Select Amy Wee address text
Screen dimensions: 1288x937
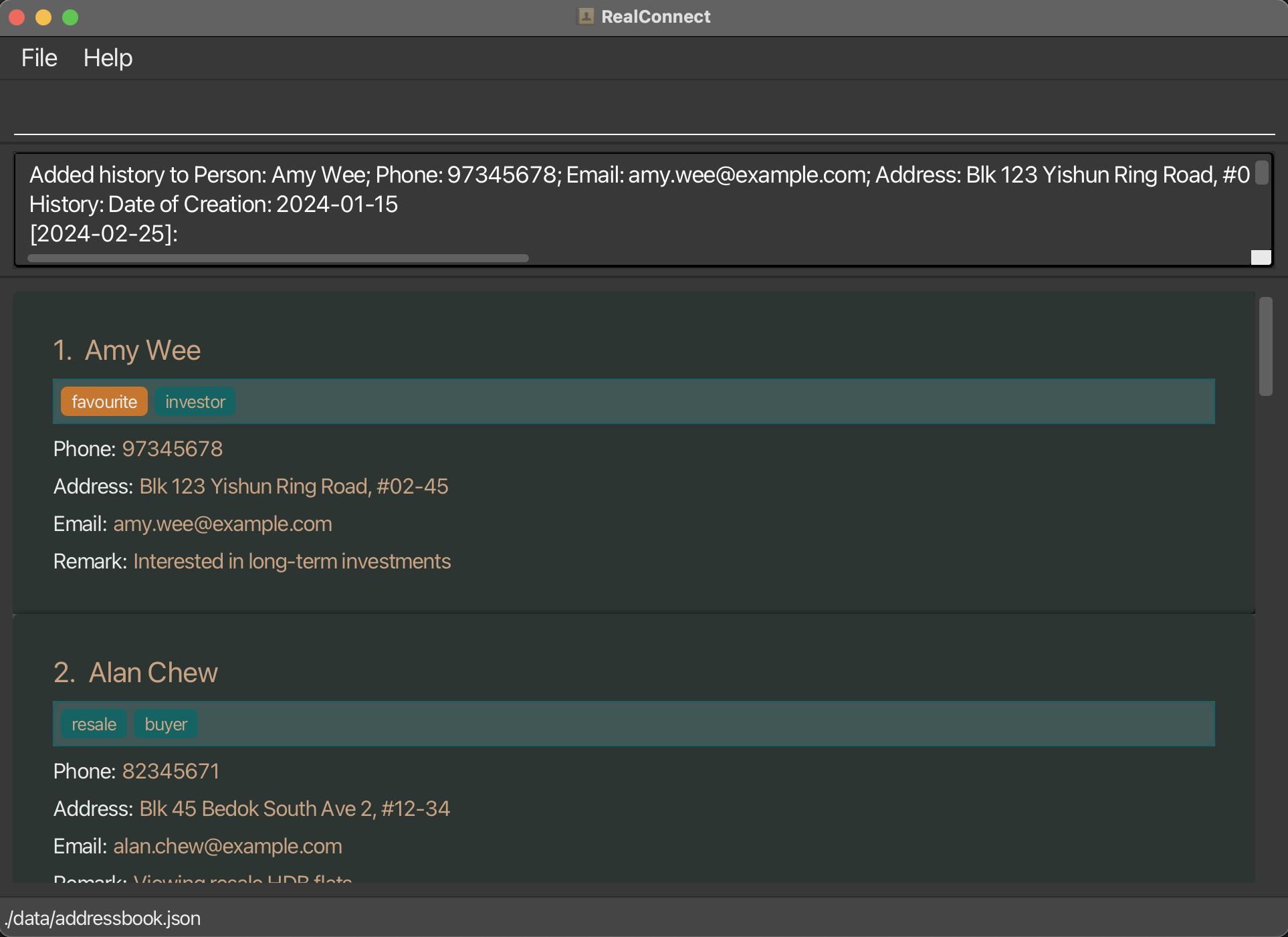293,487
